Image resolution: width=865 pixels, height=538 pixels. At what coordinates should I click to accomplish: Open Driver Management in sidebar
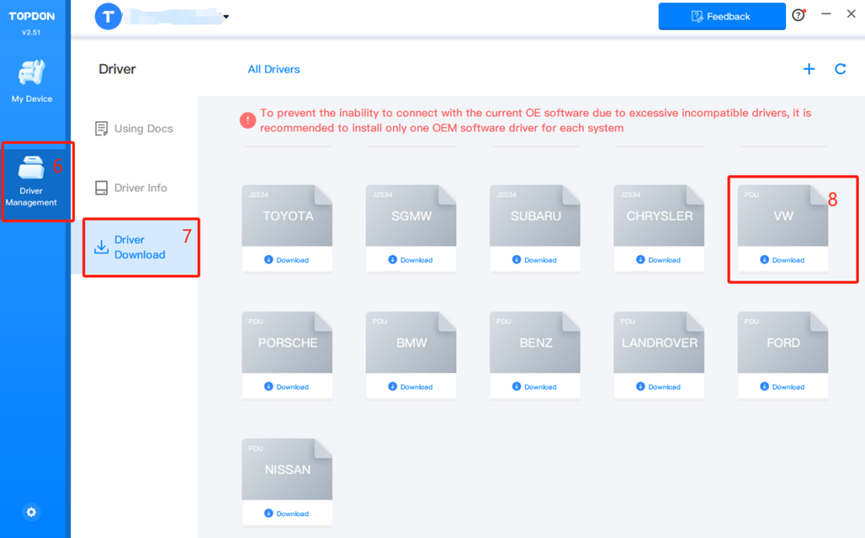tap(31, 182)
